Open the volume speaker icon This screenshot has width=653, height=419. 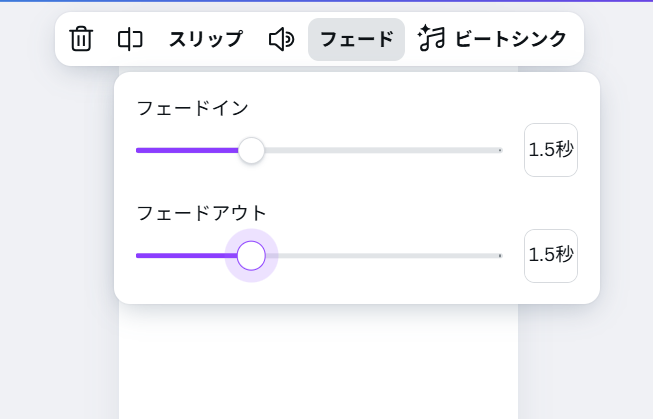coord(282,40)
